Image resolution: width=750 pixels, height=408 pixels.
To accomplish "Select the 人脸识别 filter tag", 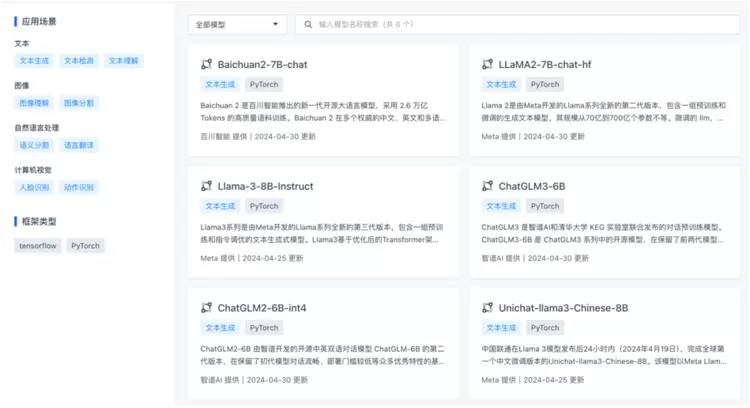I will click(35, 187).
